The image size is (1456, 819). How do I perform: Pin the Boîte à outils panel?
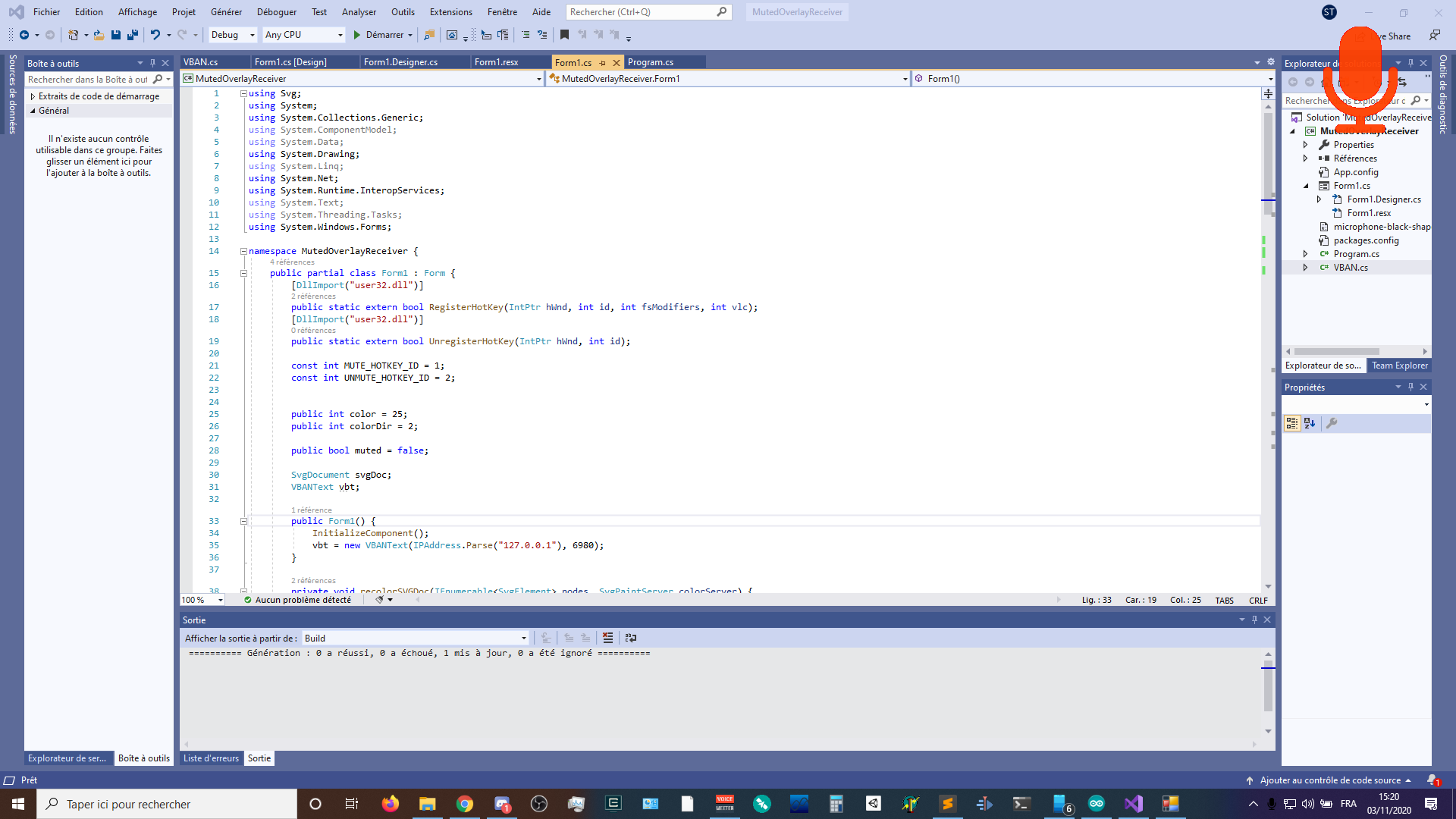(x=152, y=63)
